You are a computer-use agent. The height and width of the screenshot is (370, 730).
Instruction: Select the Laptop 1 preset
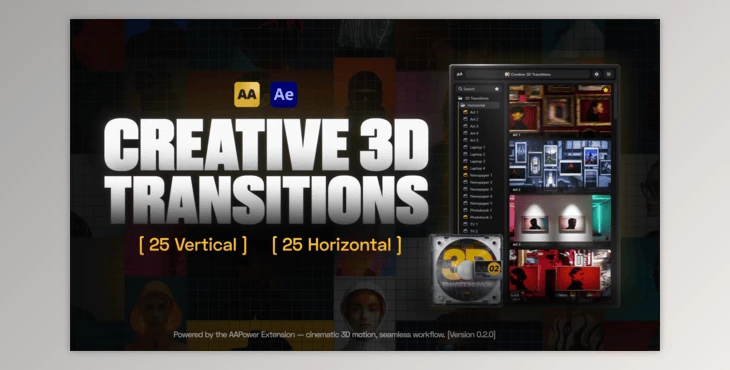pos(474,147)
